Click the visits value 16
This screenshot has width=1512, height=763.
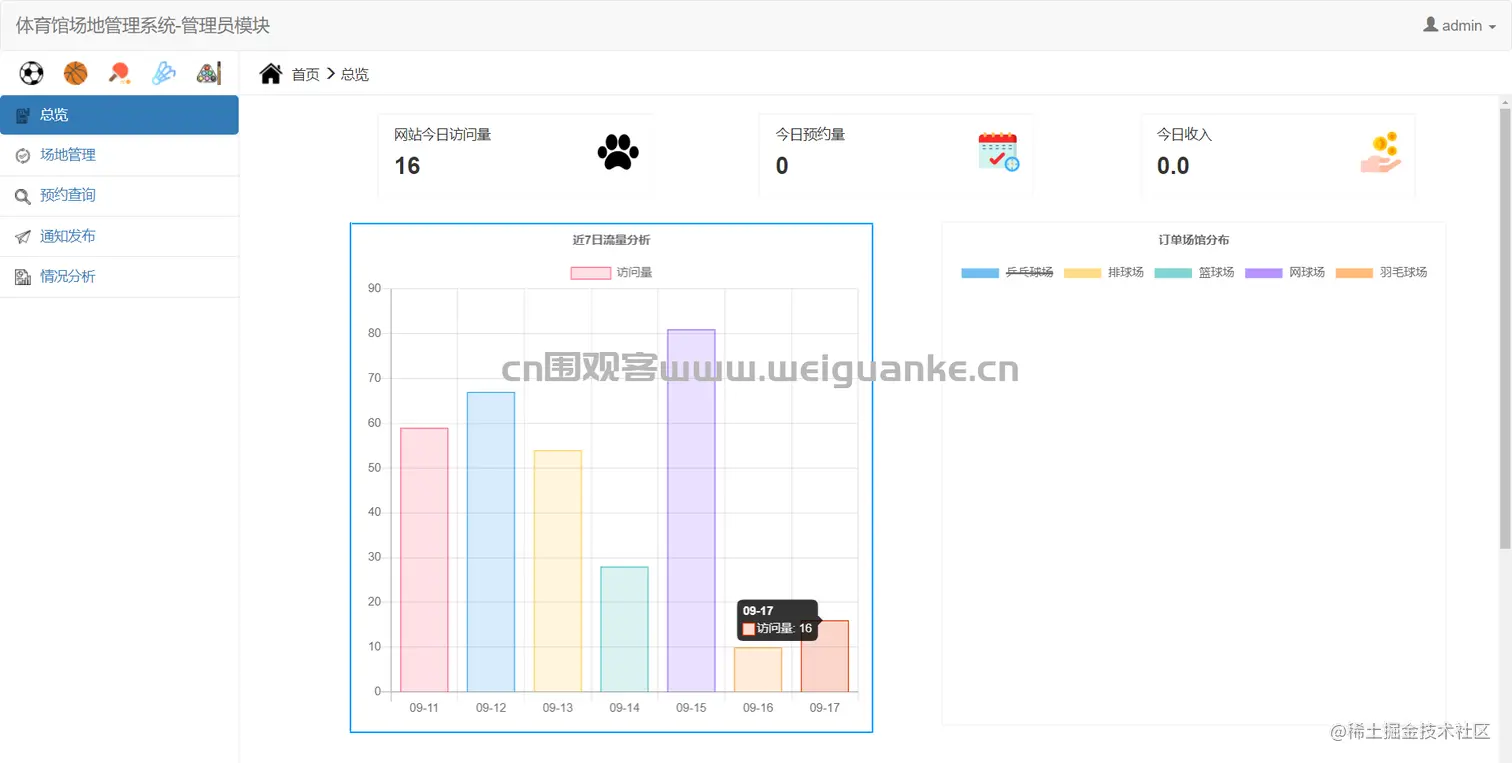pyautogui.click(x=407, y=166)
